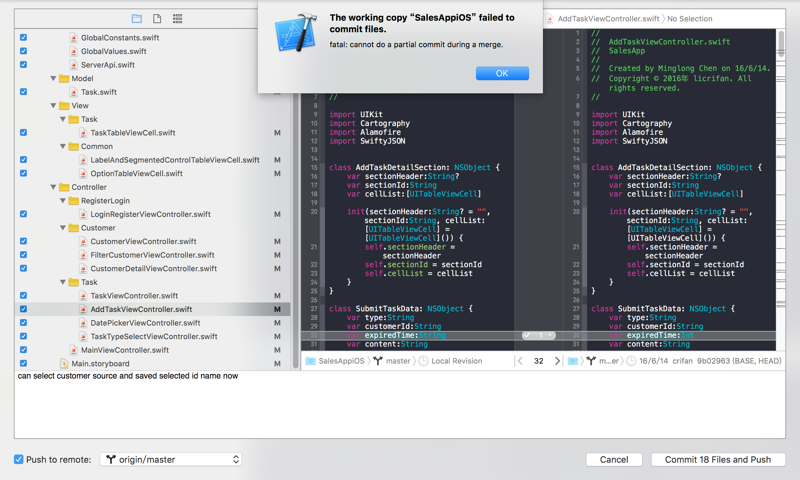Select CustomerViewController.swift row

(153, 241)
